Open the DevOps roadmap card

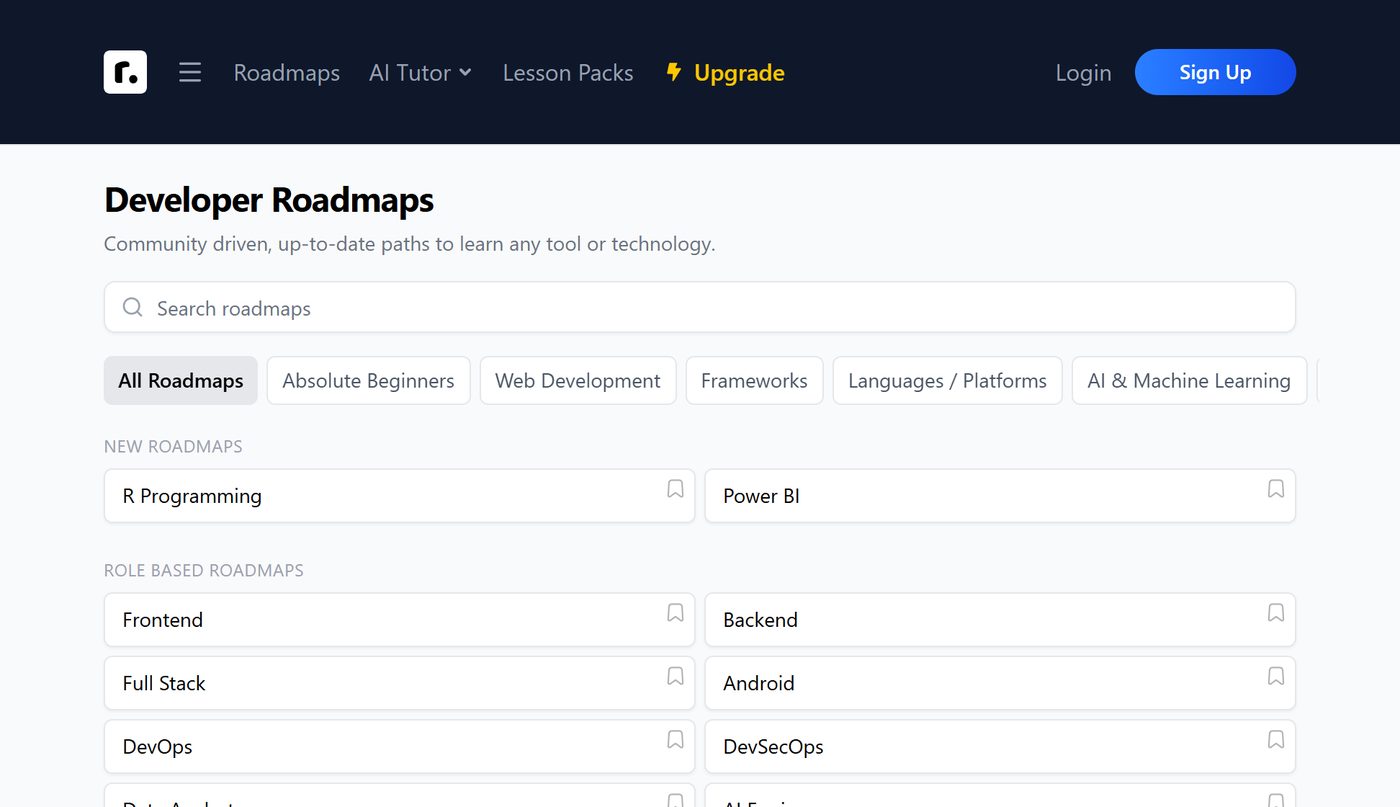(x=399, y=746)
